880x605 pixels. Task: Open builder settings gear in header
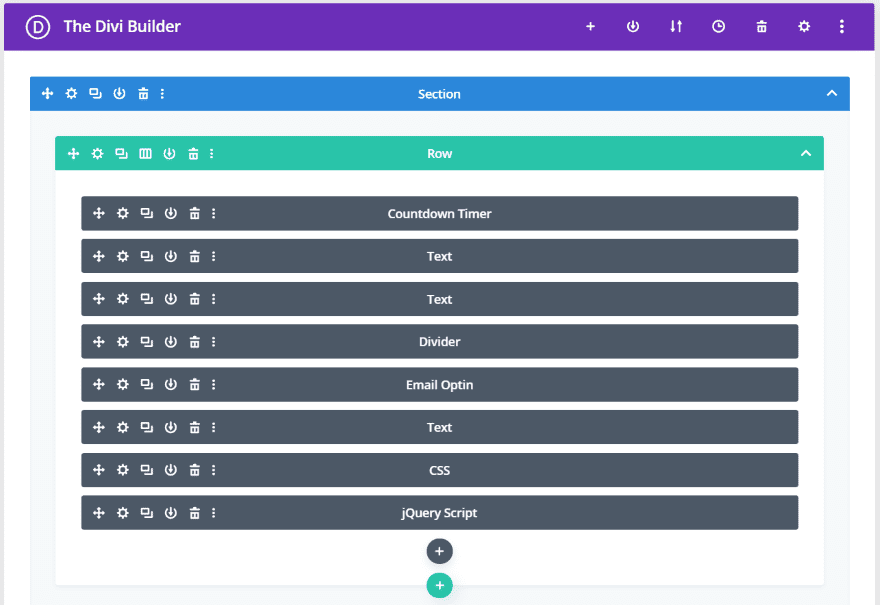[804, 26]
